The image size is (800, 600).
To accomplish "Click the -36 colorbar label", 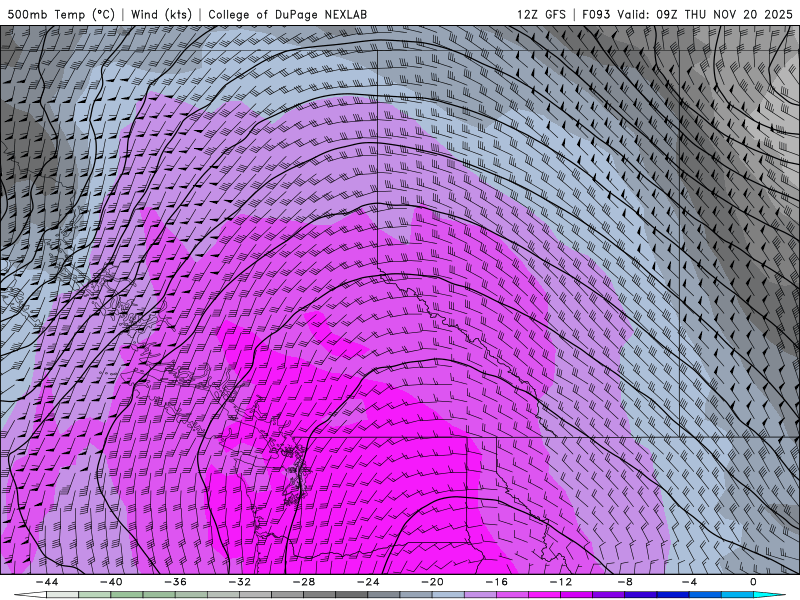I will (x=176, y=582).
